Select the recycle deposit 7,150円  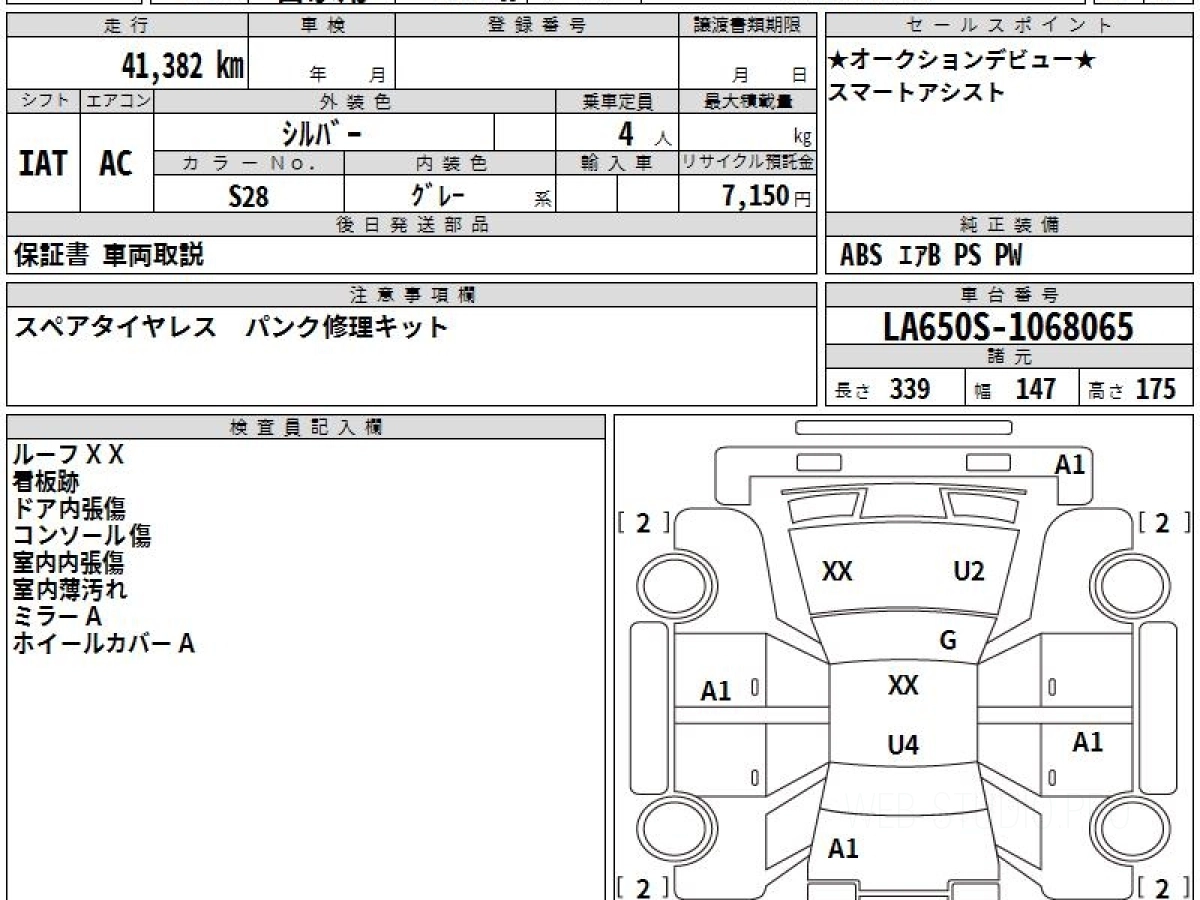click(x=767, y=196)
